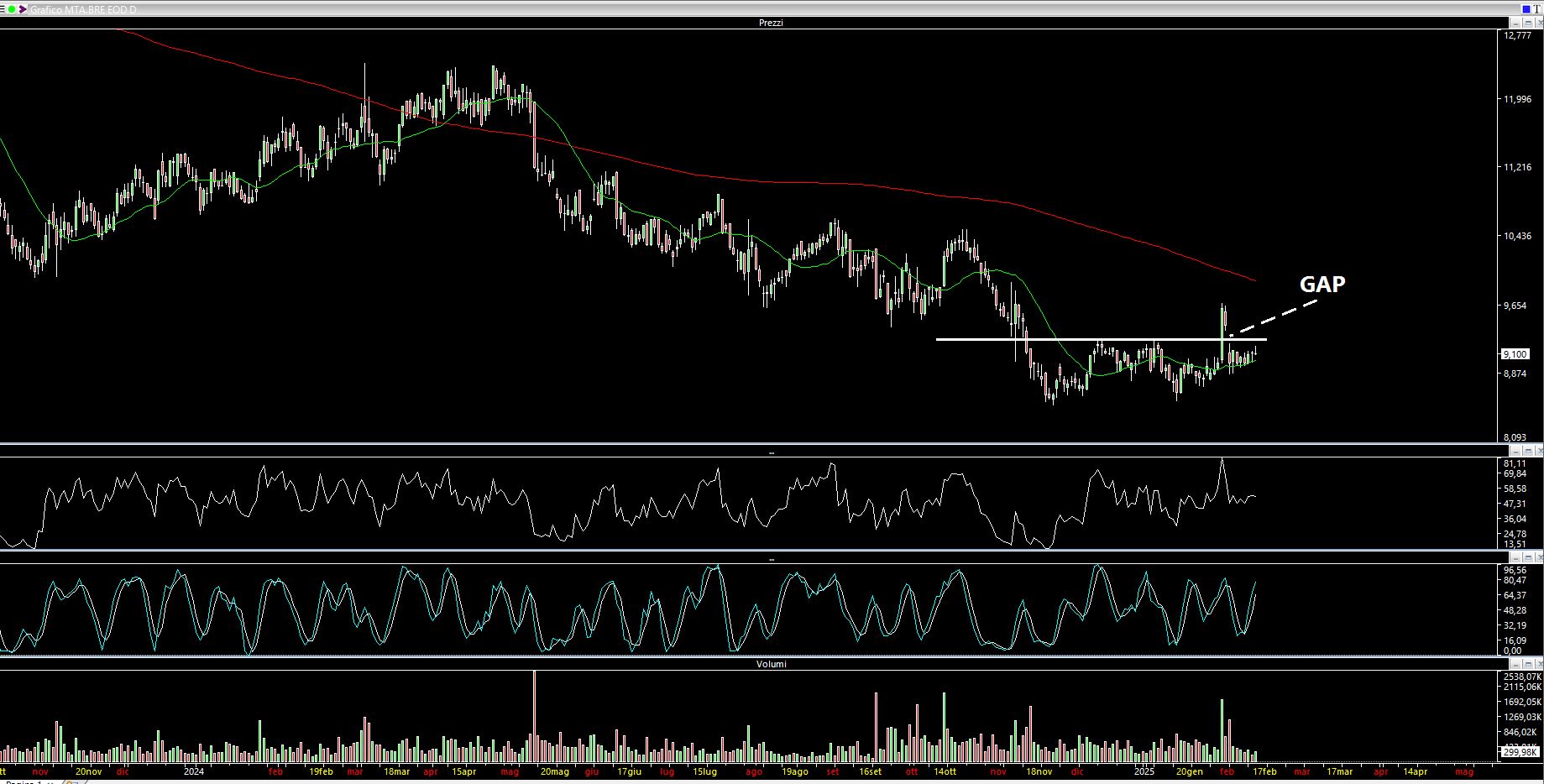Click the blue square icon at top right
The width and height of the screenshot is (1544, 784).
coord(1526,8)
